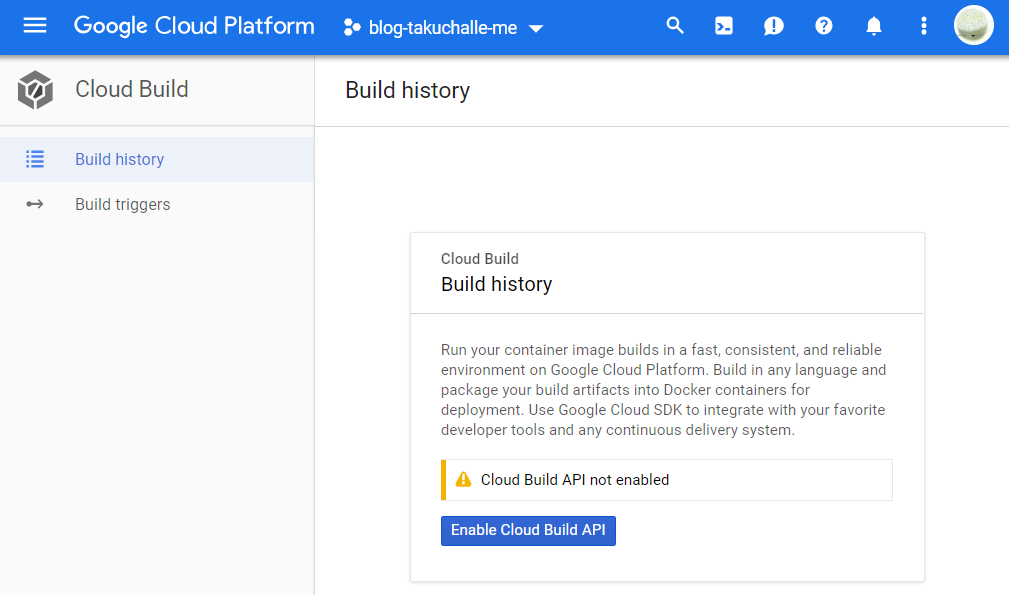Click Enable Cloud Build API button
The height and width of the screenshot is (595, 1009).
(x=528, y=531)
